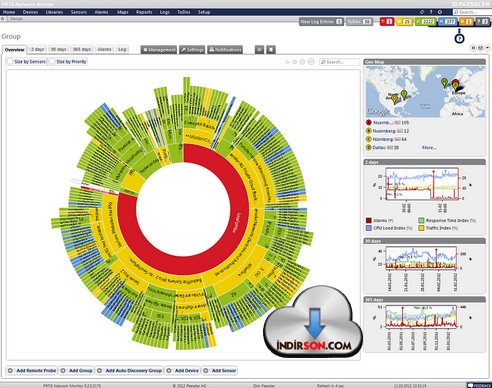This screenshot has width=492, height=388.
Task: Click the sunburst search field
Action: [339, 62]
